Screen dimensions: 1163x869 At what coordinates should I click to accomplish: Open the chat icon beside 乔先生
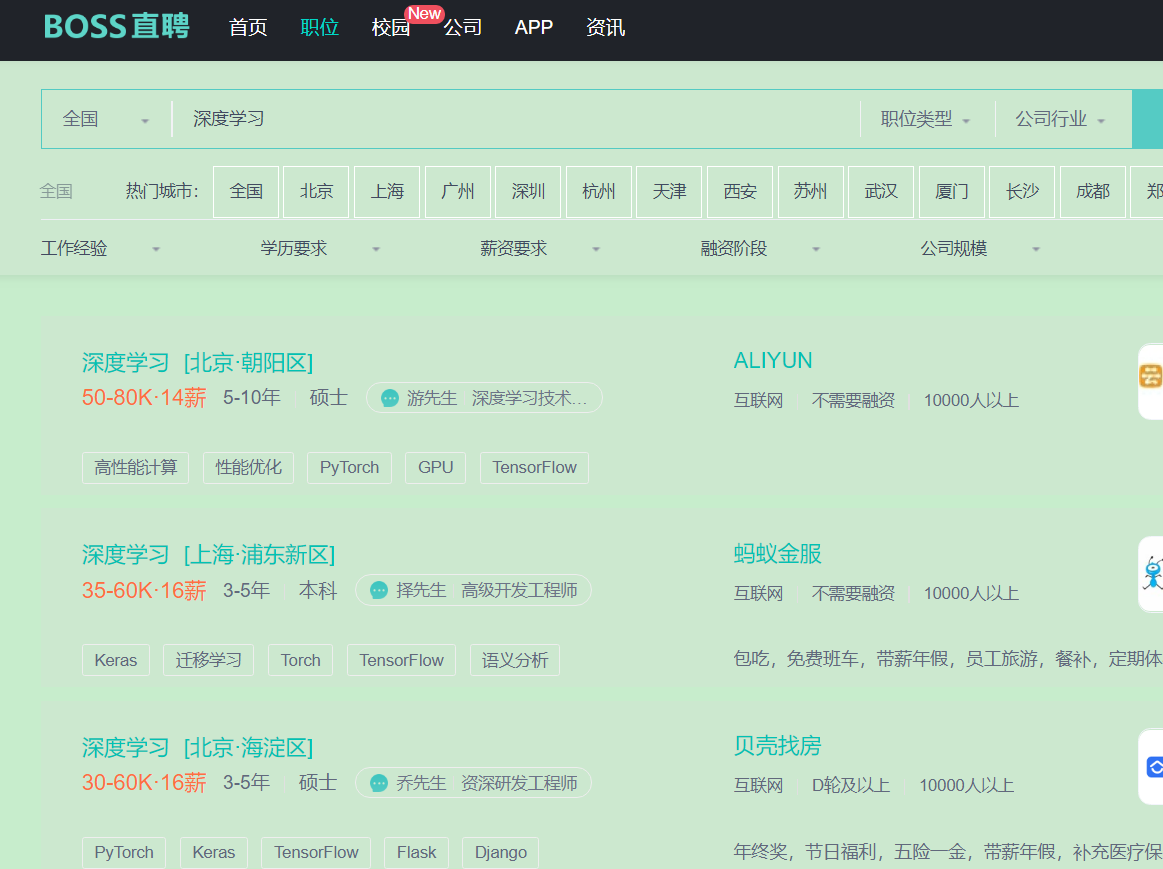tap(379, 783)
